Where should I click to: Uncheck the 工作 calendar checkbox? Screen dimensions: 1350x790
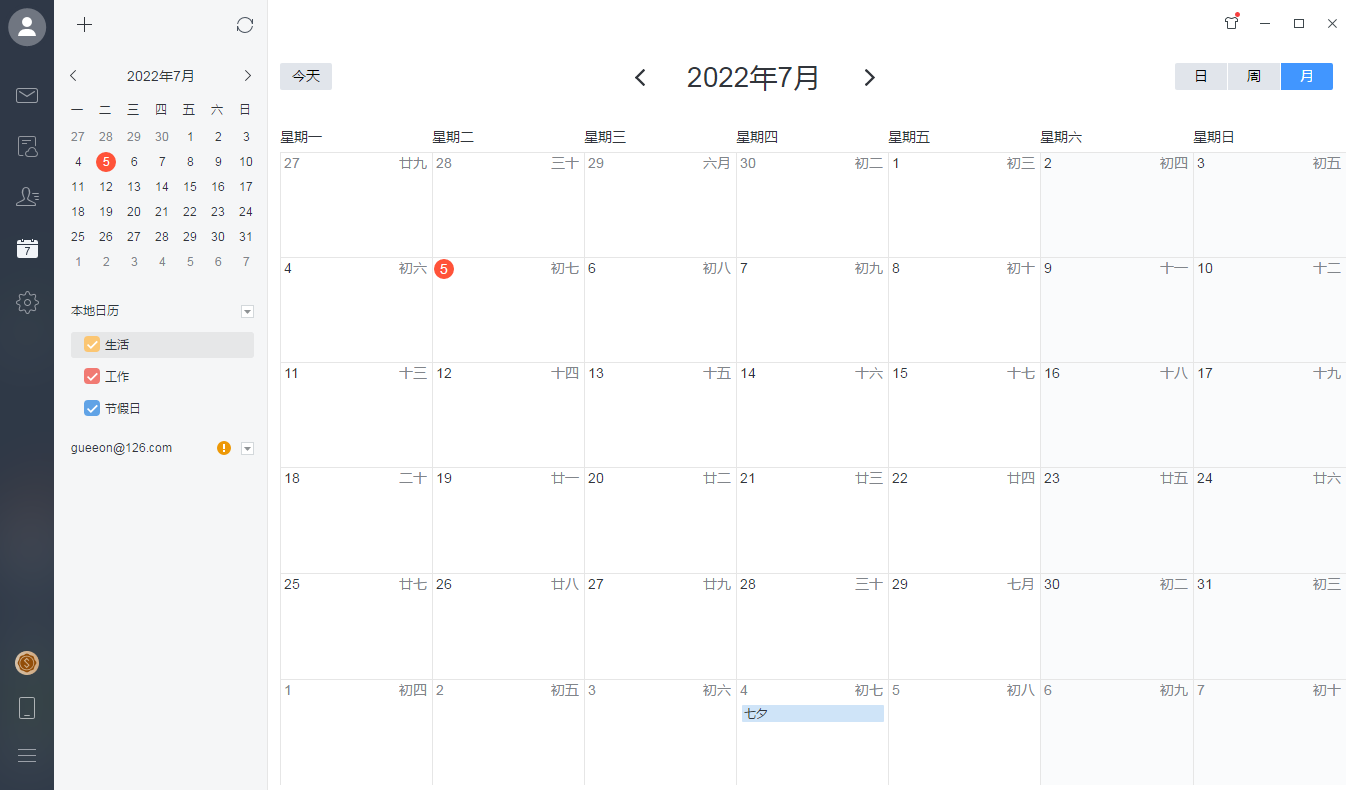(92, 377)
